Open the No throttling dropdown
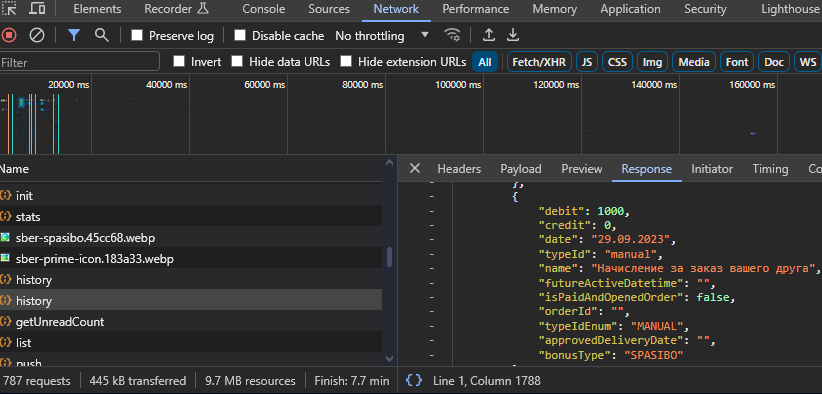 coord(382,36)
